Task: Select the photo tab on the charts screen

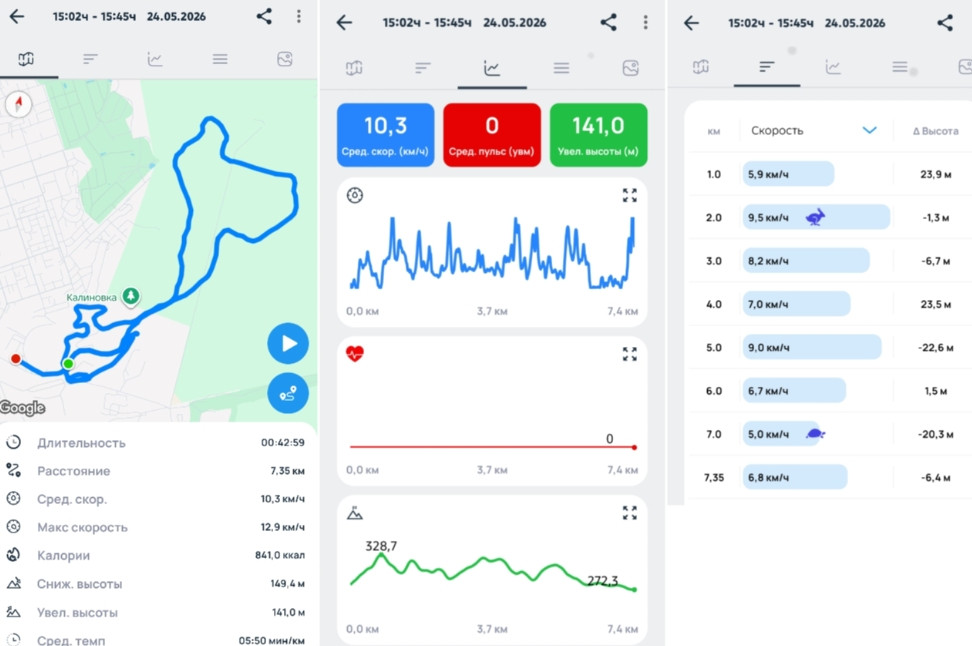Action: tap(630, 68)
